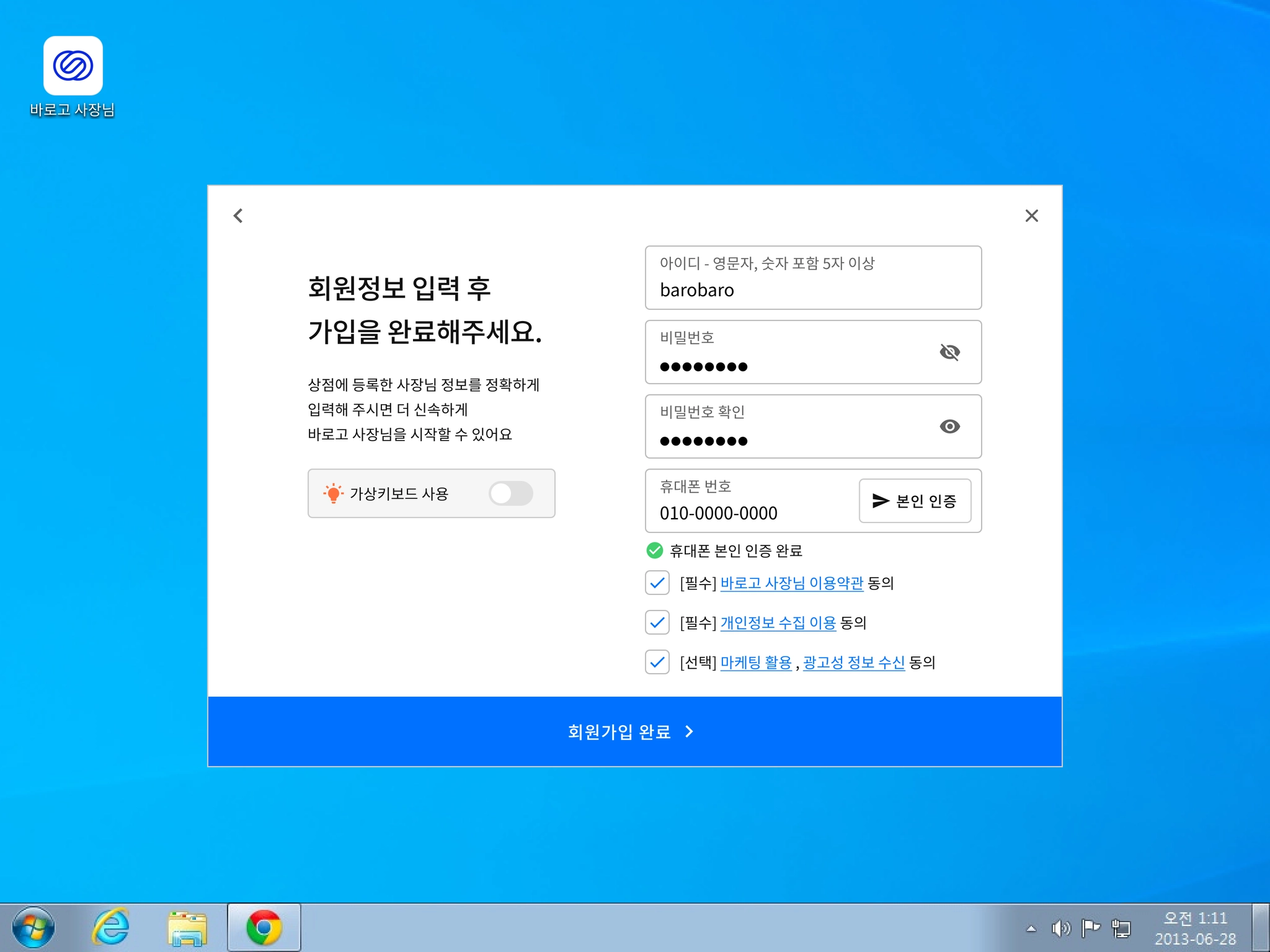Show password with crossed-eye icon
This screenshot has height=952, width=1270.
(949, 352)
